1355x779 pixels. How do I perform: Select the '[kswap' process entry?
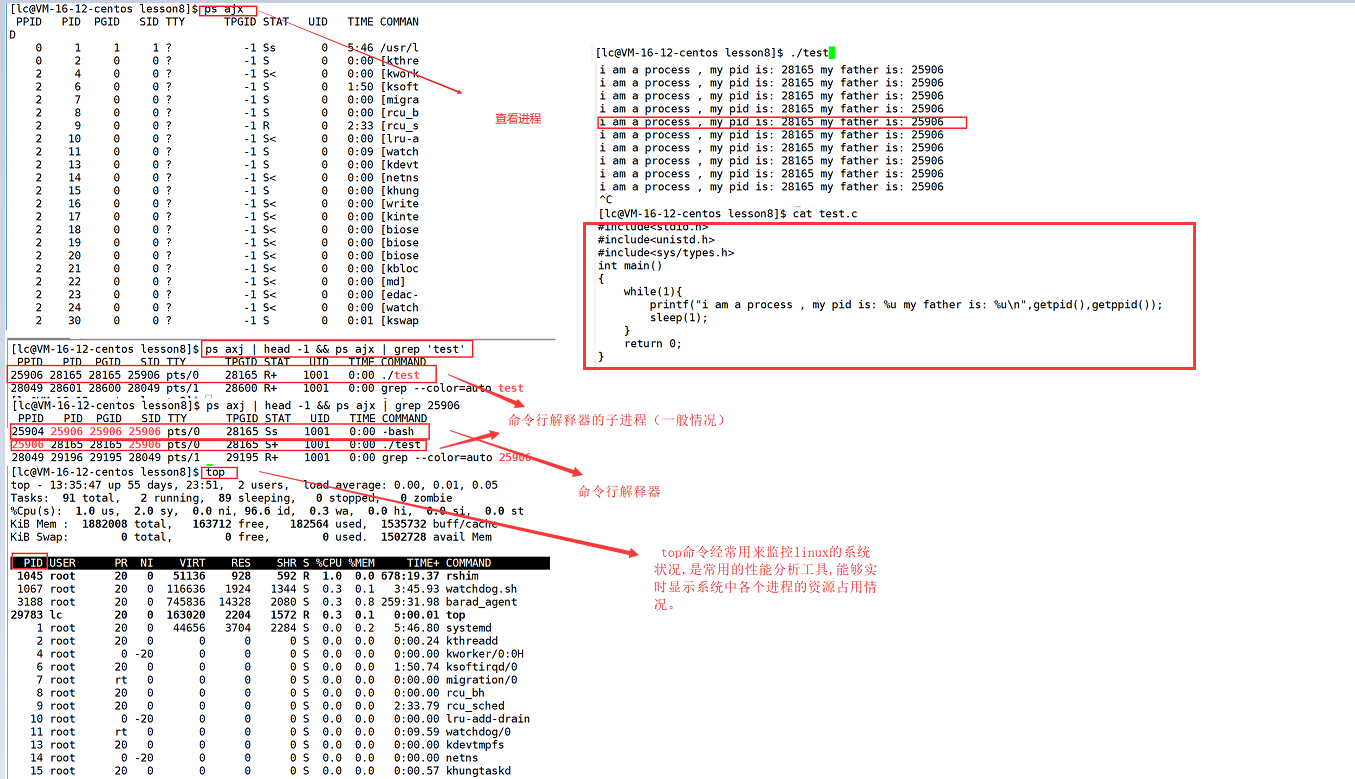click(x=399, y=321)
